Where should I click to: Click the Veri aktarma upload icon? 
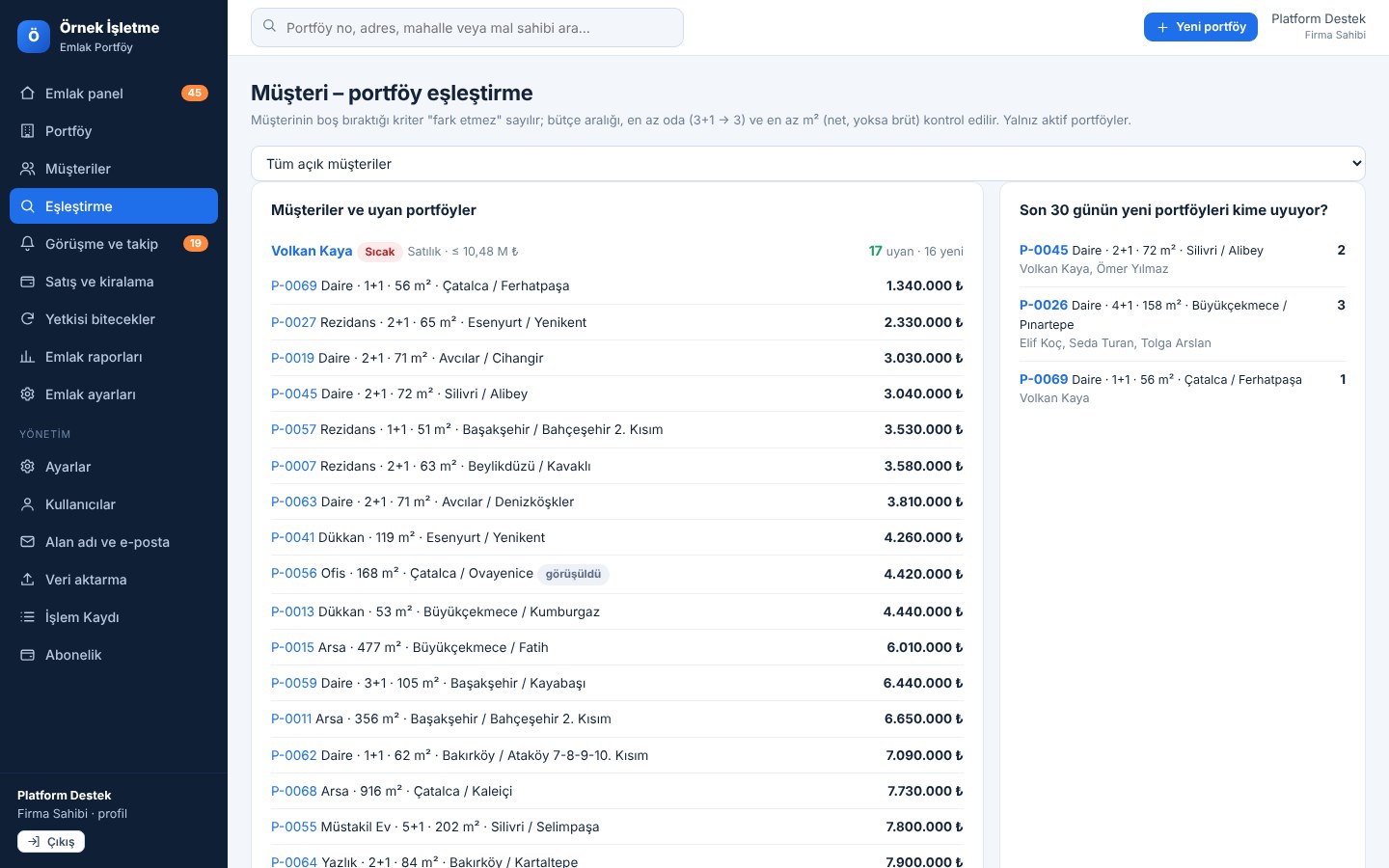pos(27,580)
